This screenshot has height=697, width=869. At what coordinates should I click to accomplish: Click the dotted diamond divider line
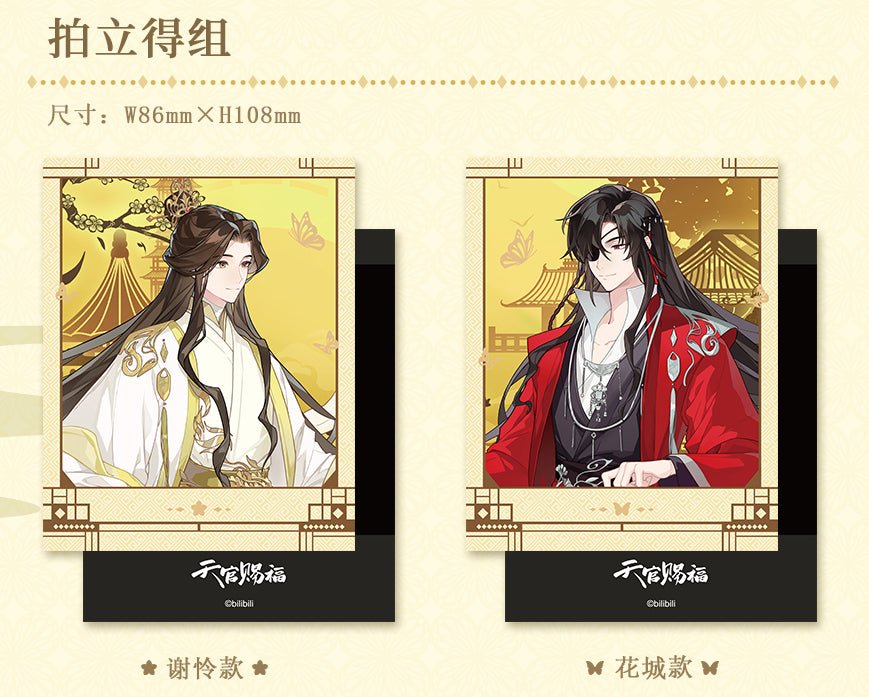point(433,82)
